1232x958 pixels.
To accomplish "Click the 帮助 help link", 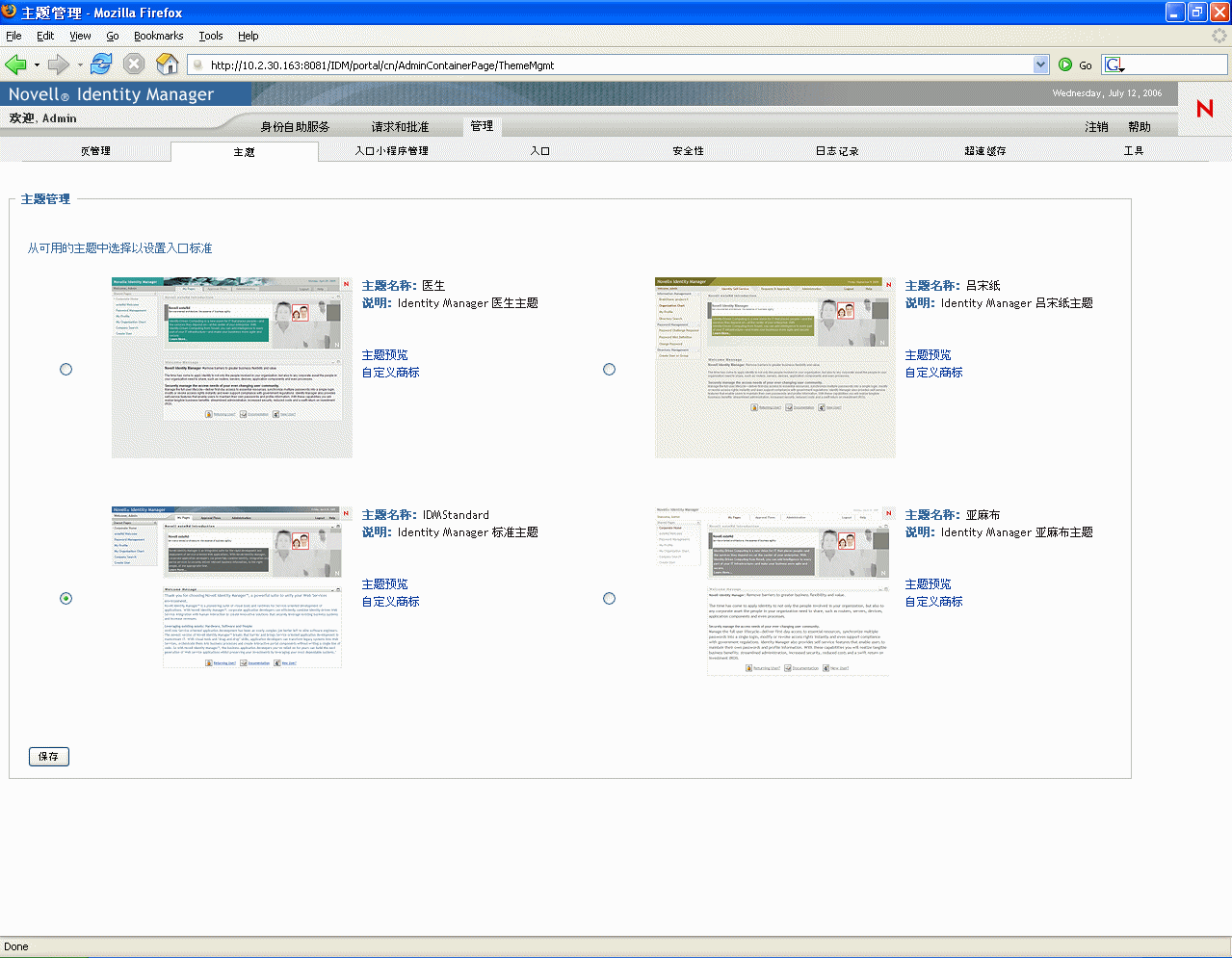I will (x=1140, y=126).
